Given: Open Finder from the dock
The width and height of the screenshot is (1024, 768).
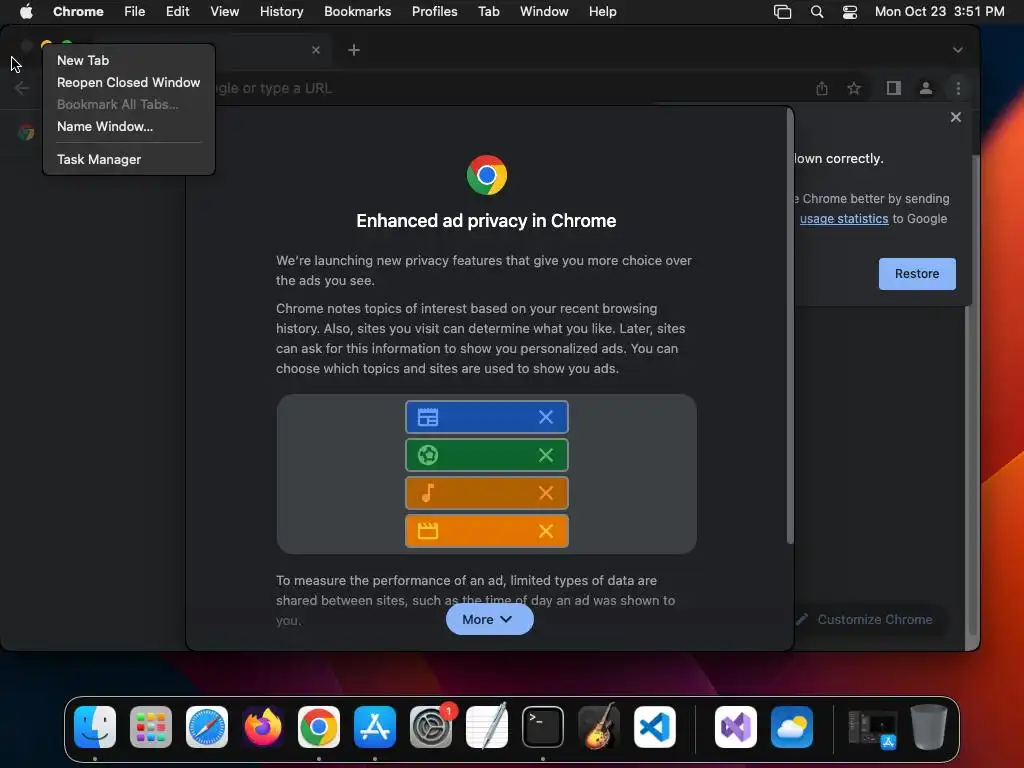Looking at the screenshot, I should (95, 727).
